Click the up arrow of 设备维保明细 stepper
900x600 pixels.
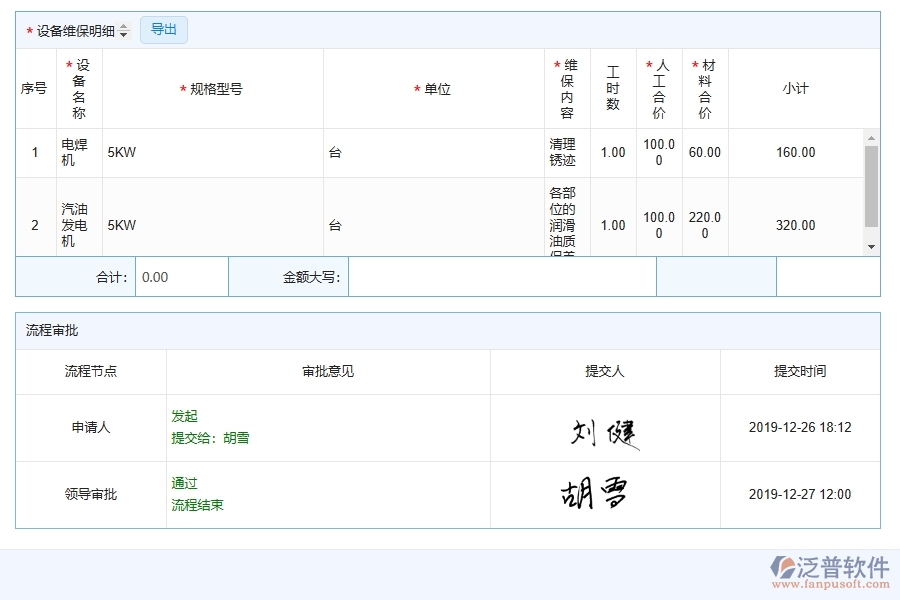coord(123,26)
